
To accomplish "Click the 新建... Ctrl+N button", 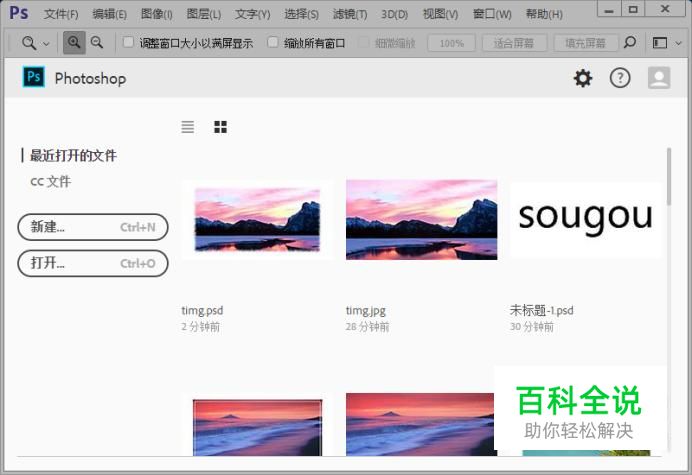I will [93, 227].
